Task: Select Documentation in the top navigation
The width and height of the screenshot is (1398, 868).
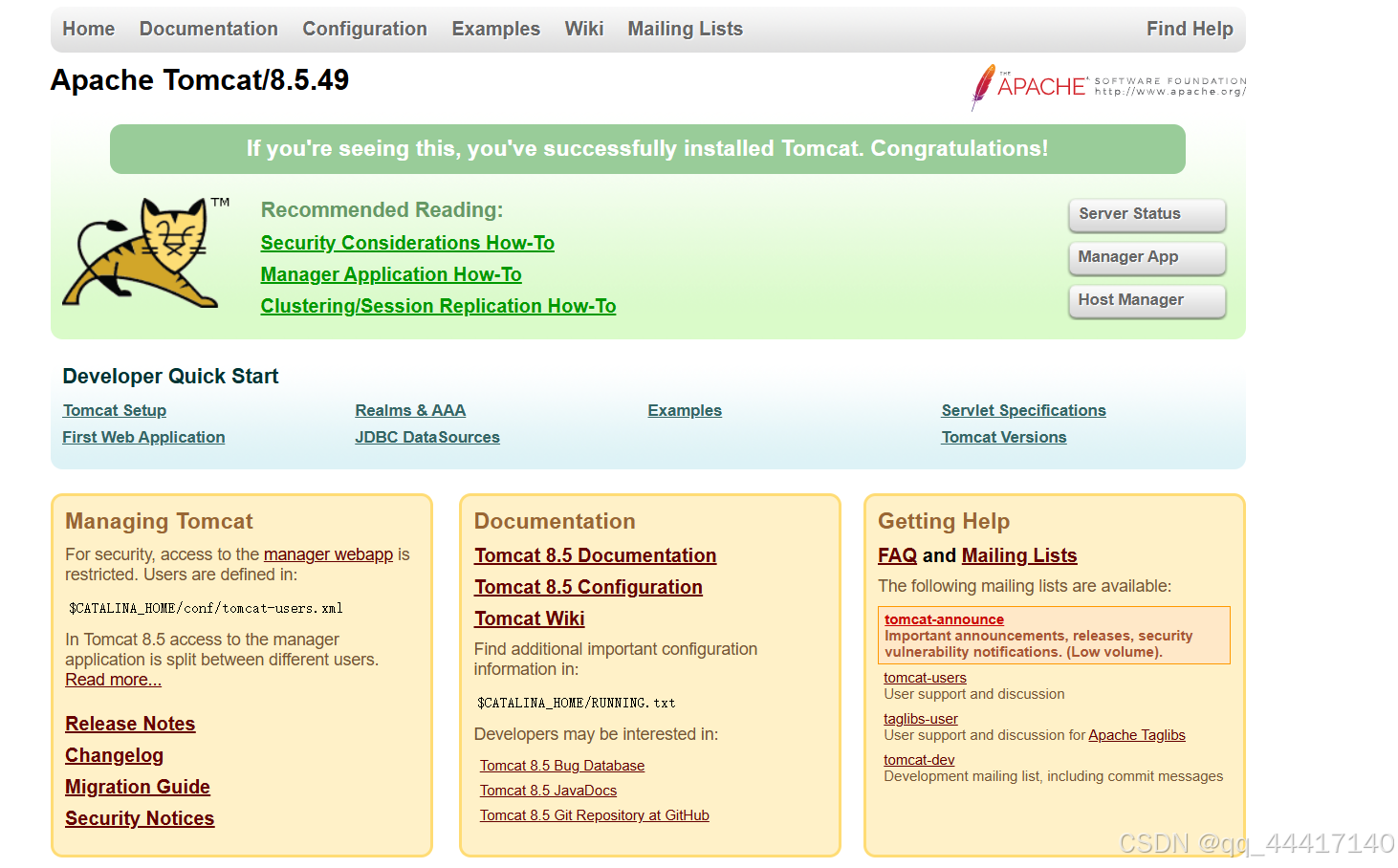Action: (x=208, y=29)
